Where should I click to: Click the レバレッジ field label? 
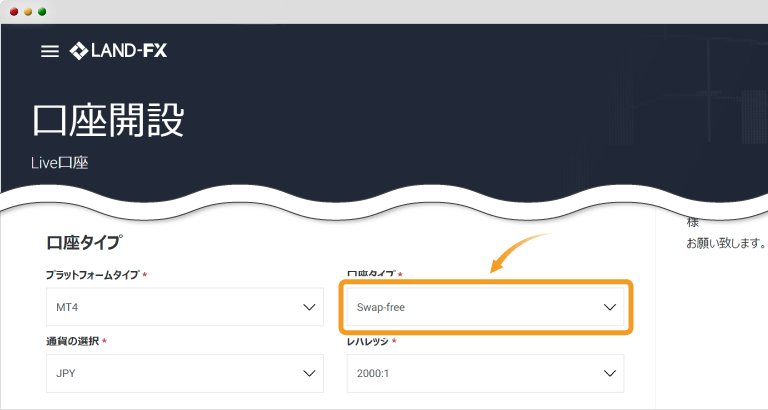[x=367, y=341]
